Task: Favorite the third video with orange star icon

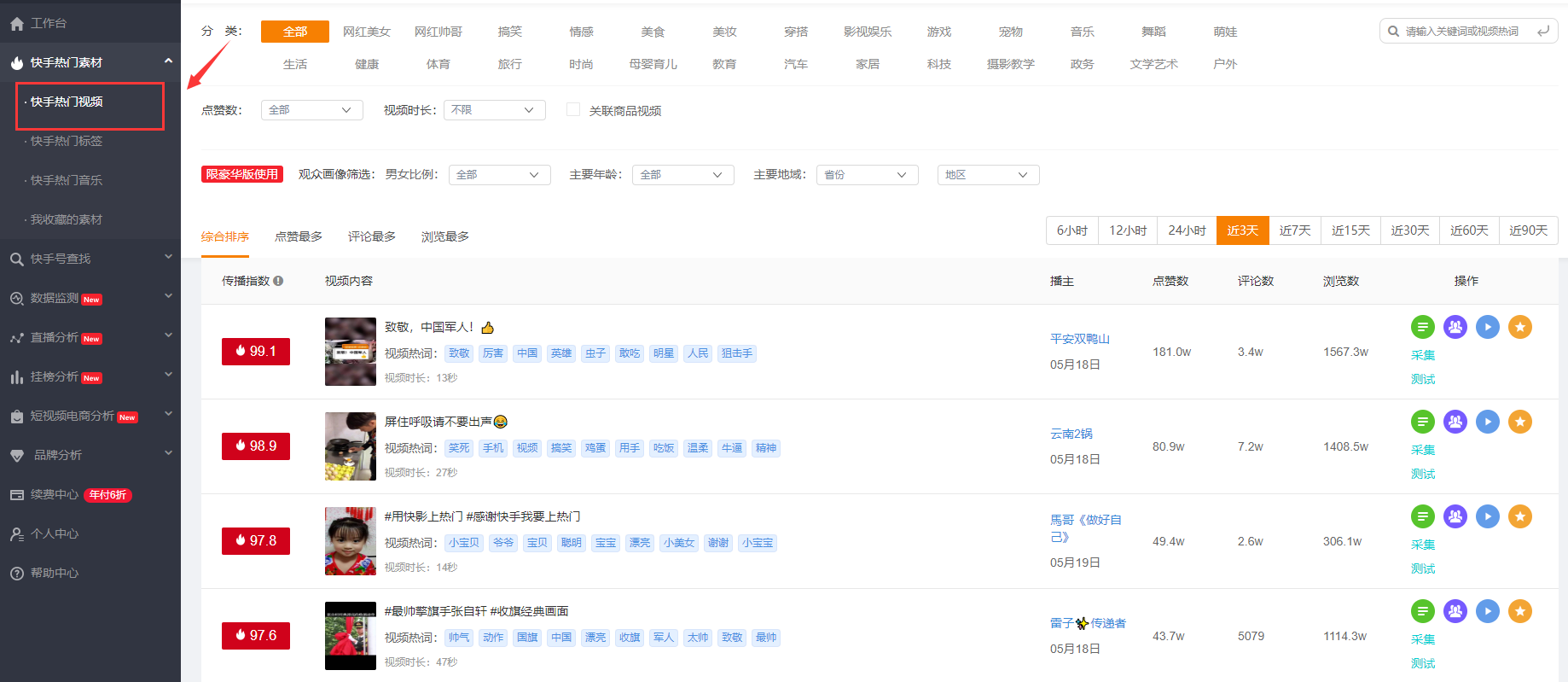Action: (x=1519, y=516)
